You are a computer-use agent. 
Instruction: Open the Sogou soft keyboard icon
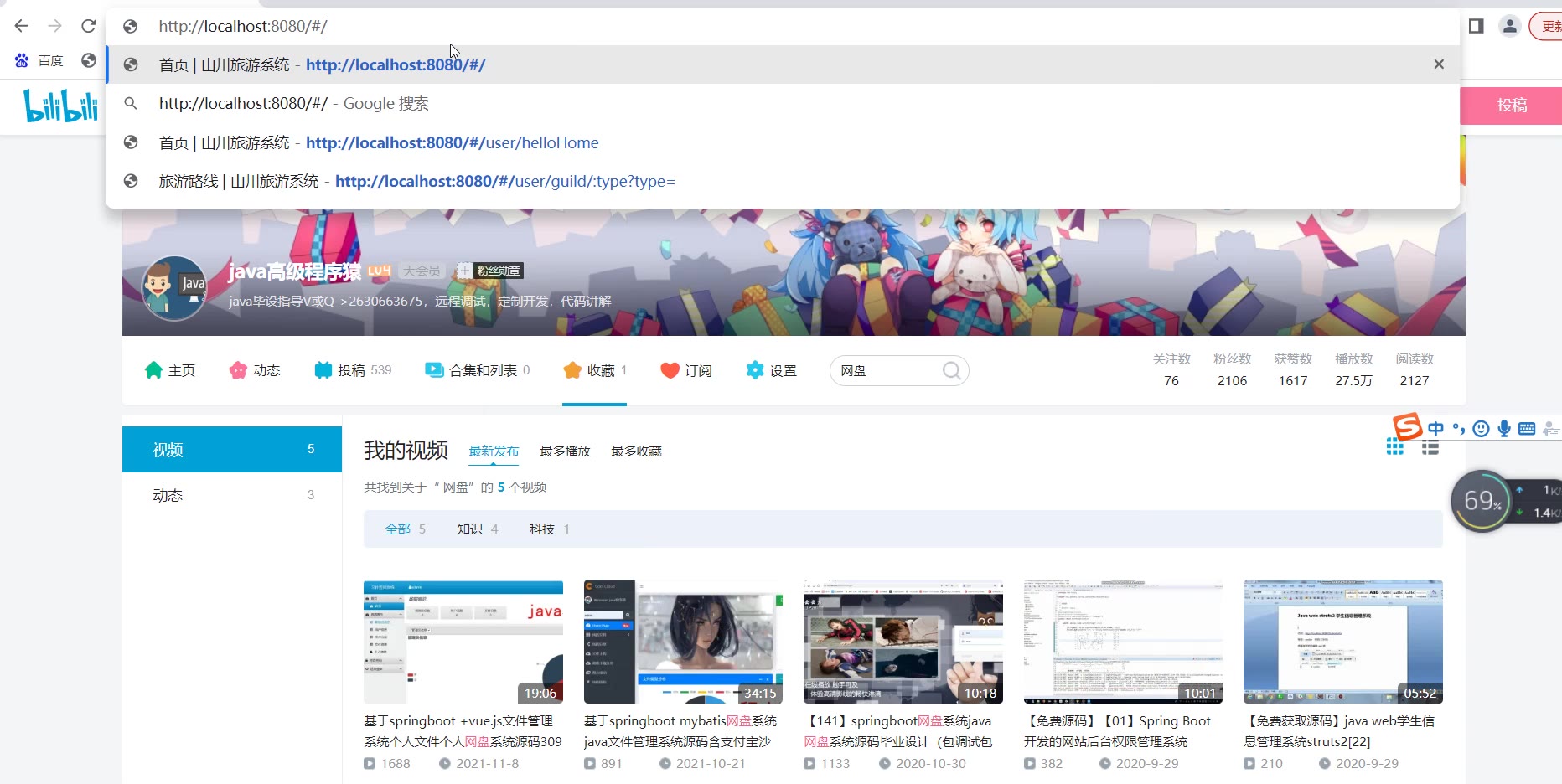click(1527, 429)
